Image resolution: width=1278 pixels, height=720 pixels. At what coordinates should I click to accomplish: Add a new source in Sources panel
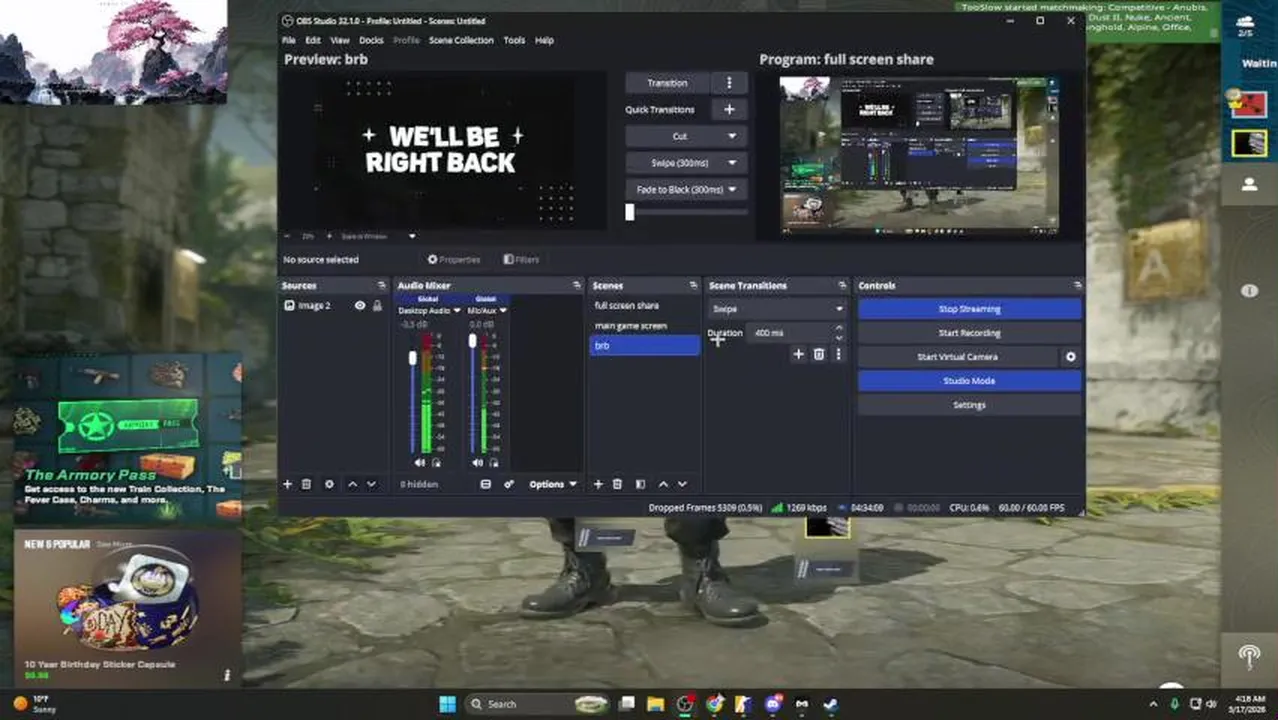(x=287, y=484)
